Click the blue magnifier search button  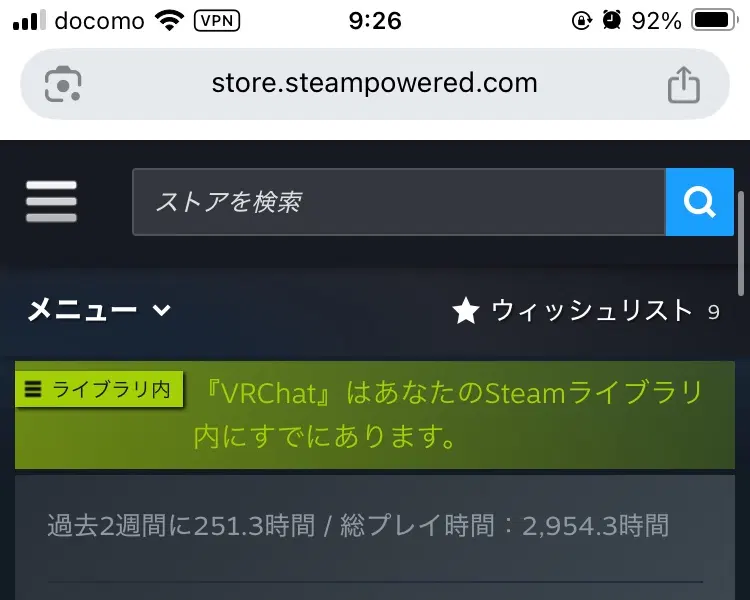coord(699,202)
